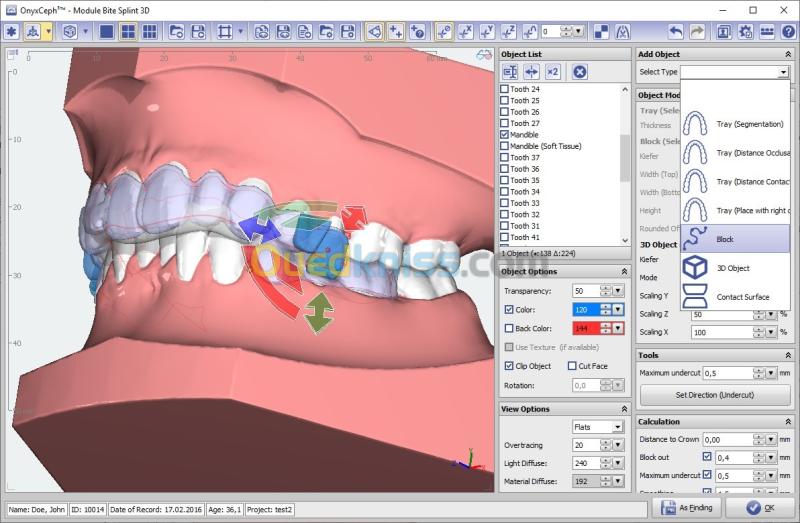Viewport: 800px width, 523px height.
Task: Click the 3D cube view icon
Action: pos(70,32)
